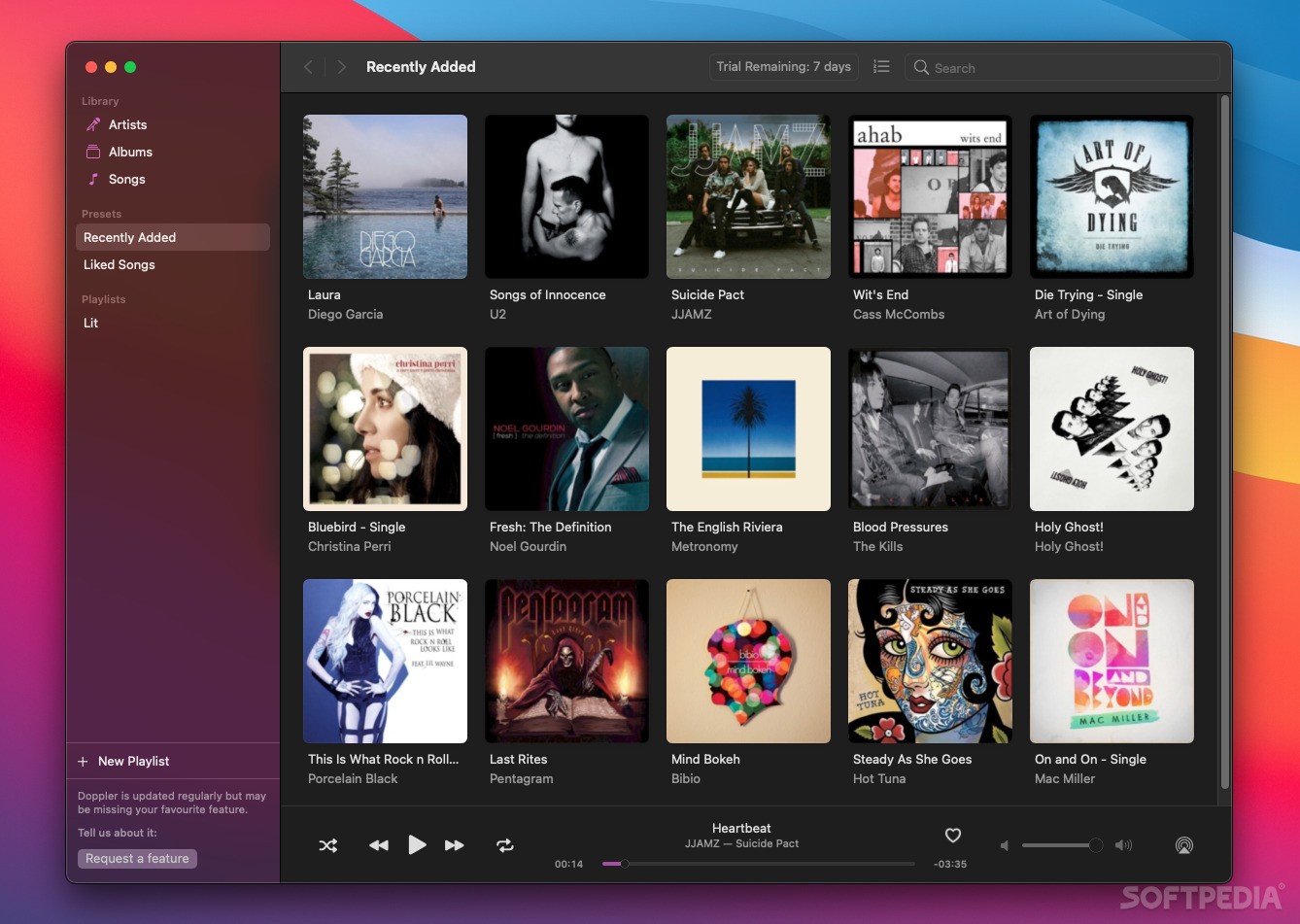Open the AirPlay output icon

click(1183, 845)
